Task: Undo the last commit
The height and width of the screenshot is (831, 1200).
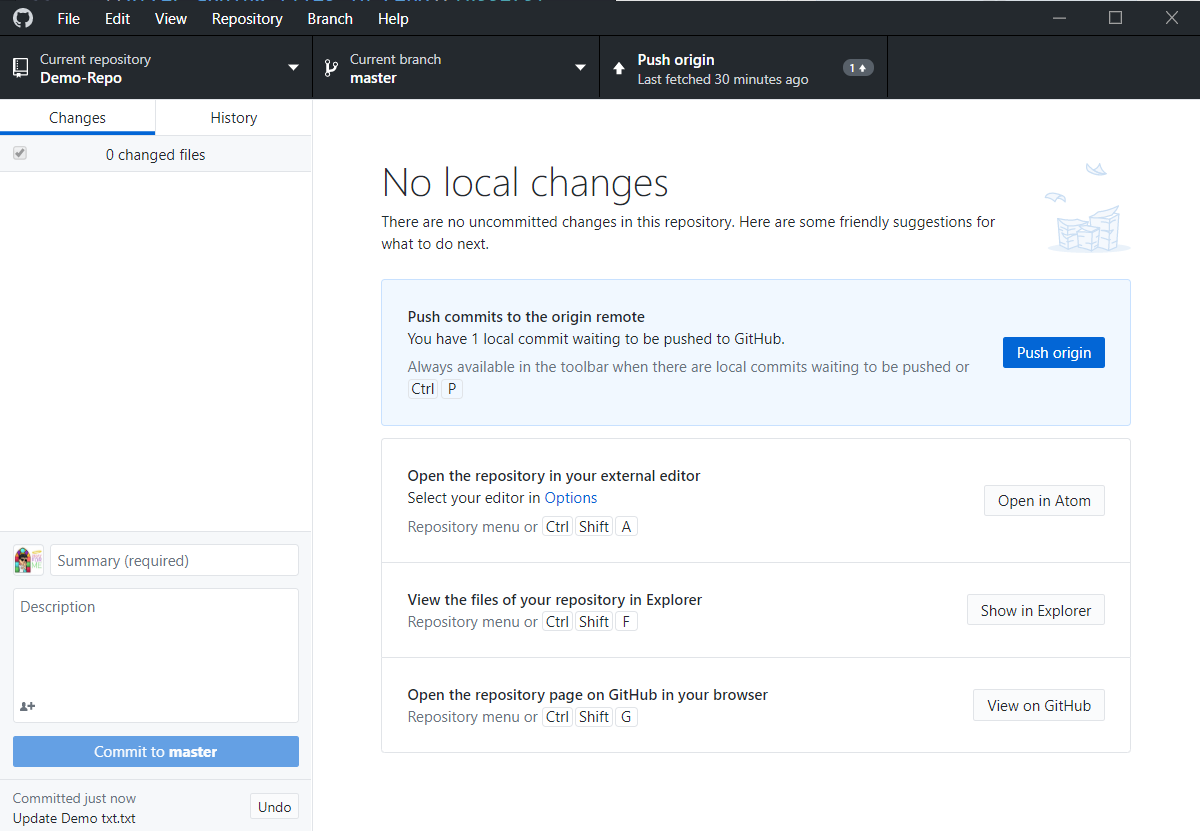Action: pos(274,807)
